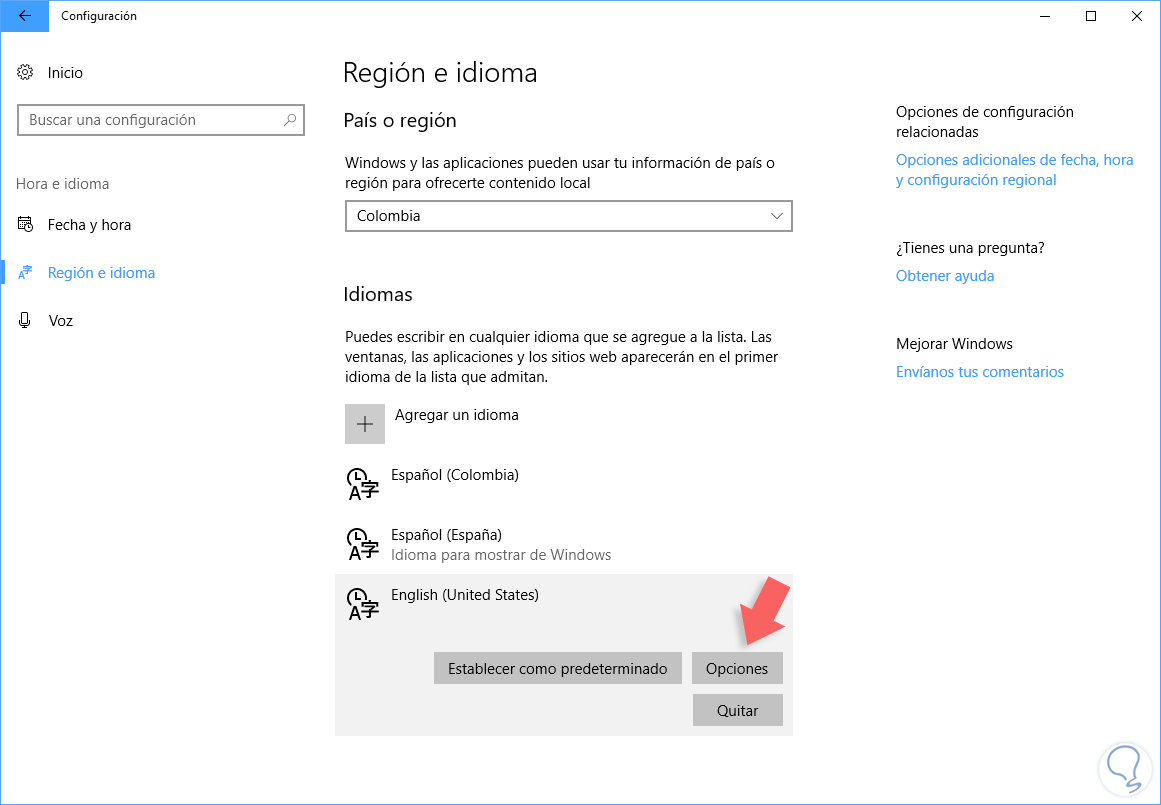Focus the Buscar una configuración field

coord(161,120)
